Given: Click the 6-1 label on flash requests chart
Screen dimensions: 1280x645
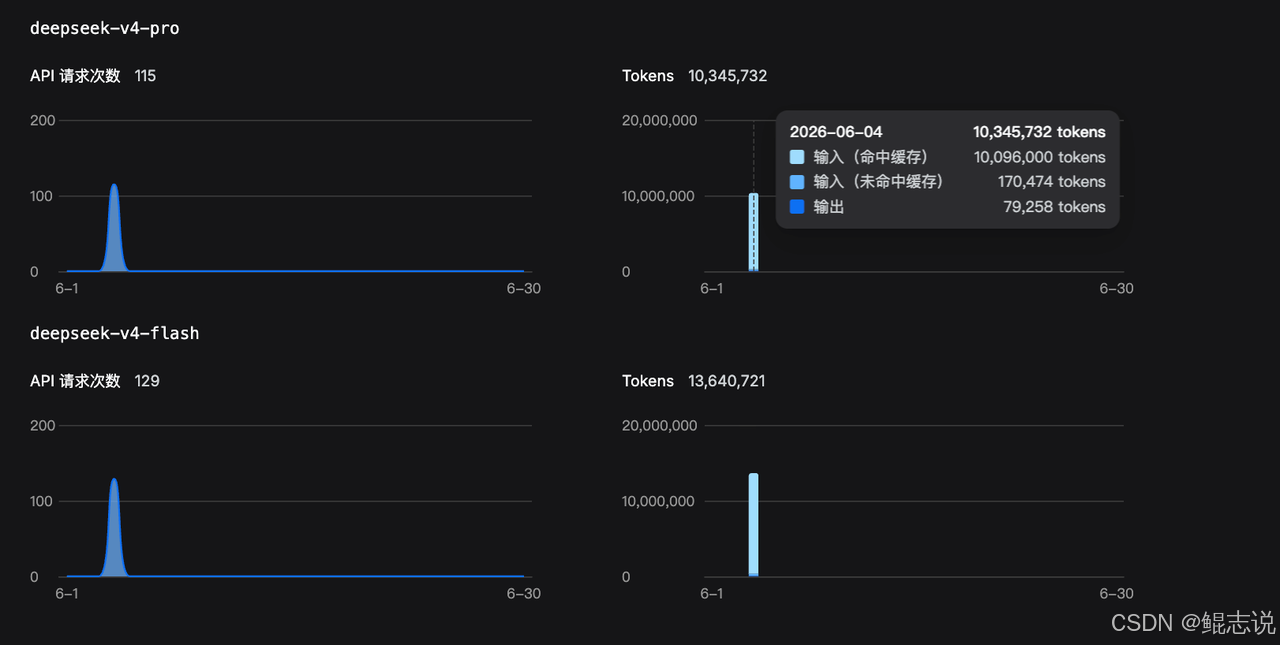Looking at the screenshot, I should coord(67,594).
